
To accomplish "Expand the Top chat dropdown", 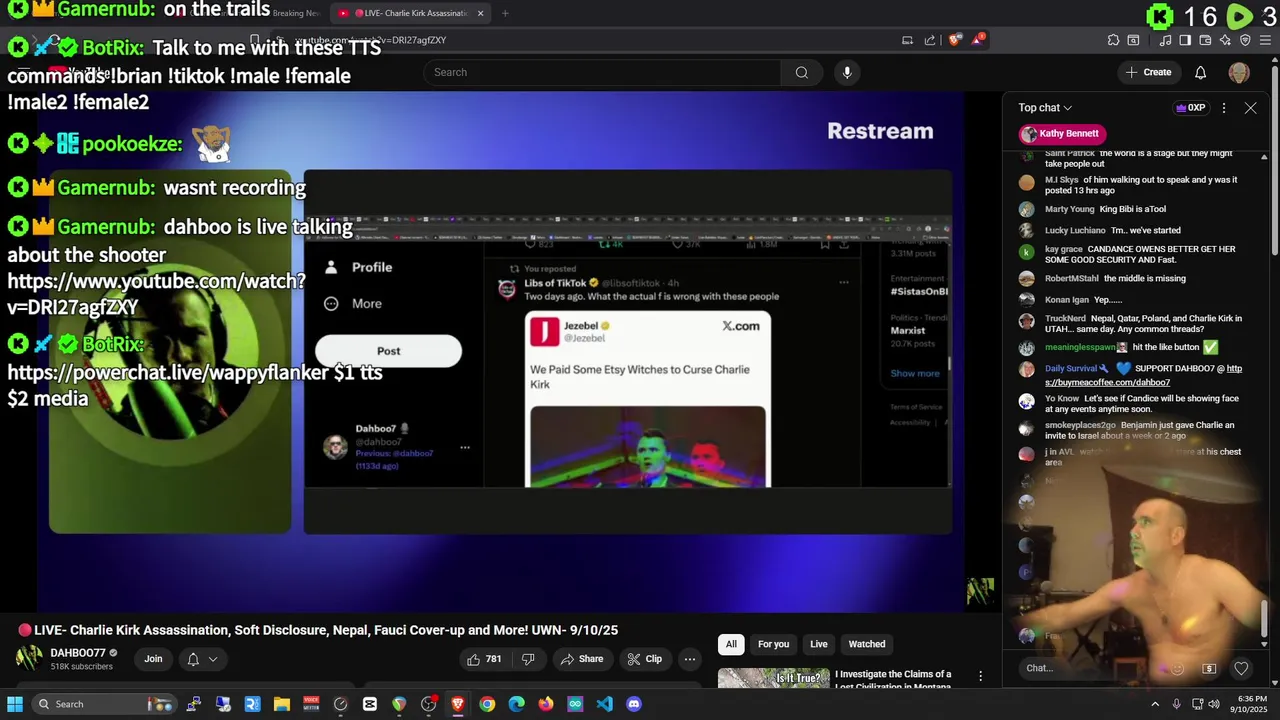I will (x=1045, y=108).
